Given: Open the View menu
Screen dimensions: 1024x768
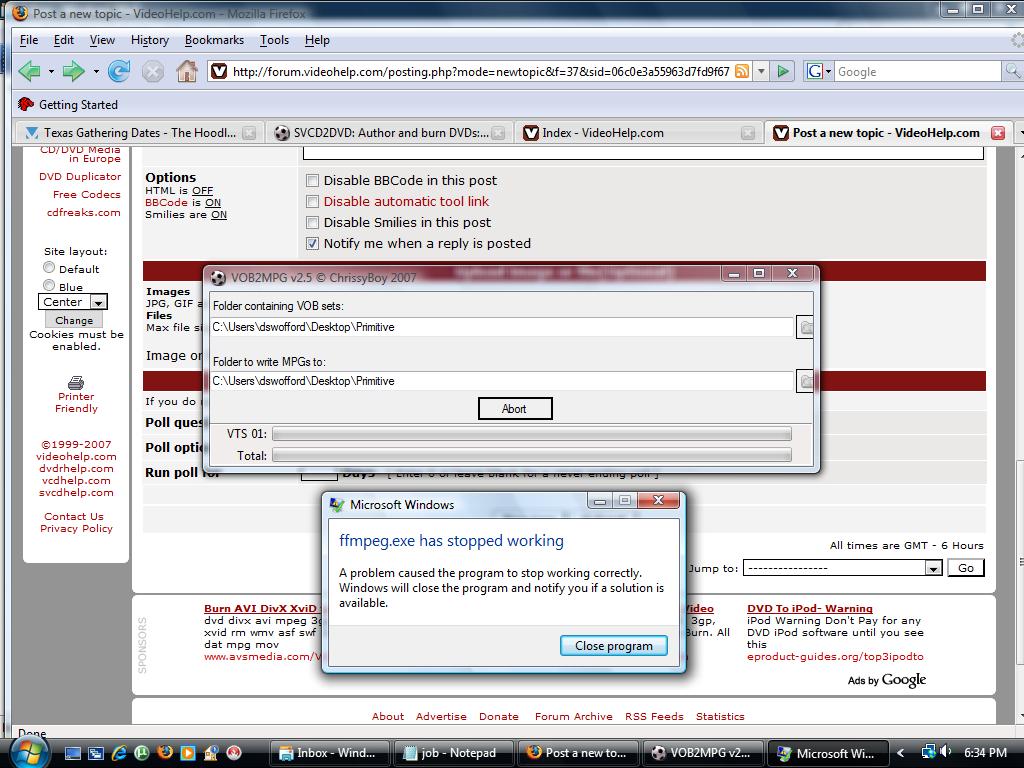Looking at the screenshot, I should pyautogui.click(x=102, y=40).
